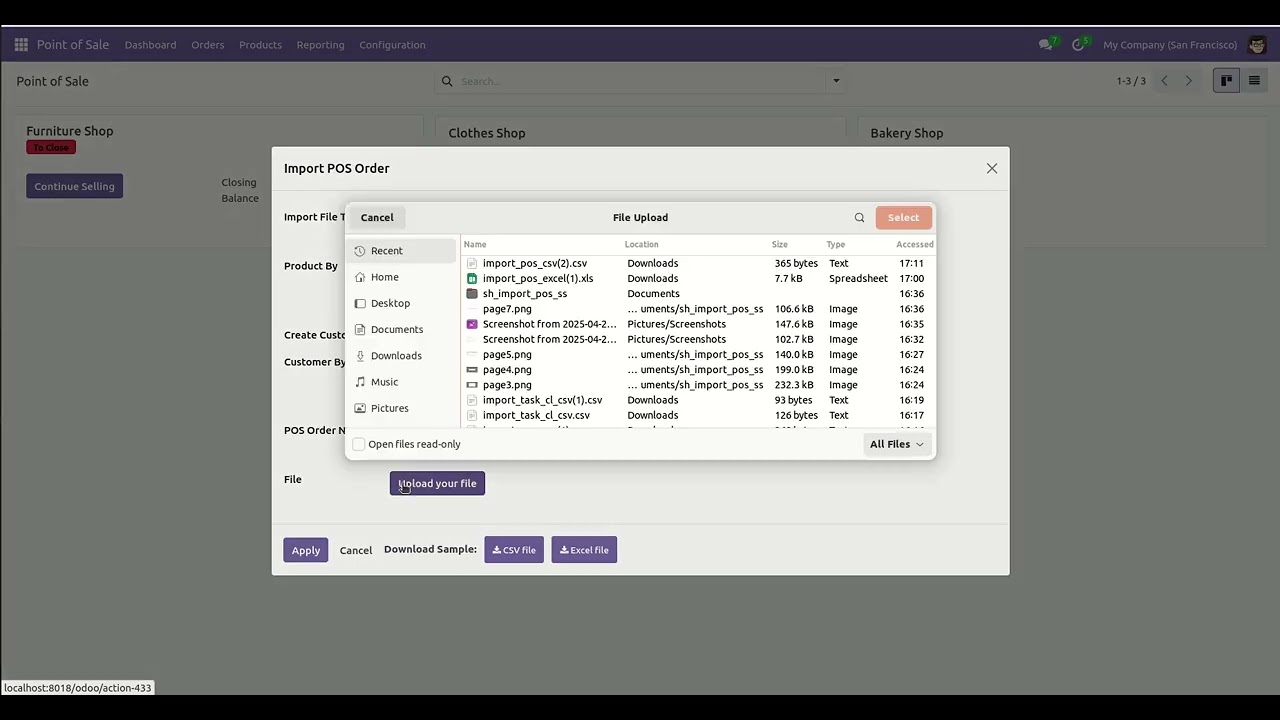Screen dimensions: 1280x720
Task: Open Music in the file dialog sidebar
Action: [x=400, y=382]
